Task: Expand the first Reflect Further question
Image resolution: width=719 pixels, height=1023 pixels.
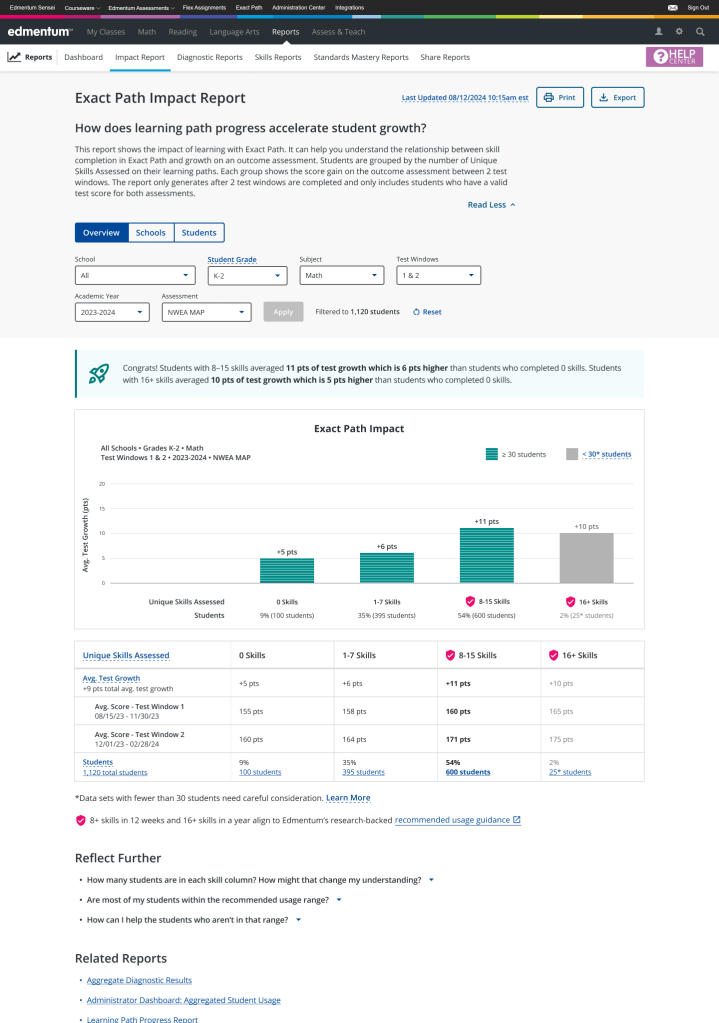Action: point(431,880)
